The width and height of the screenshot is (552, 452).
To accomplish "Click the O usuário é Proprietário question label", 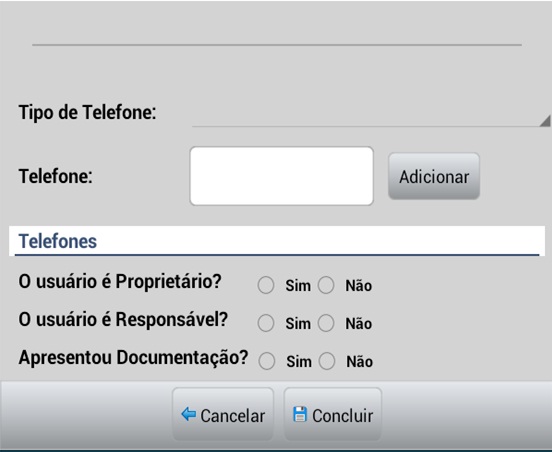I will [x=120, y=282].
